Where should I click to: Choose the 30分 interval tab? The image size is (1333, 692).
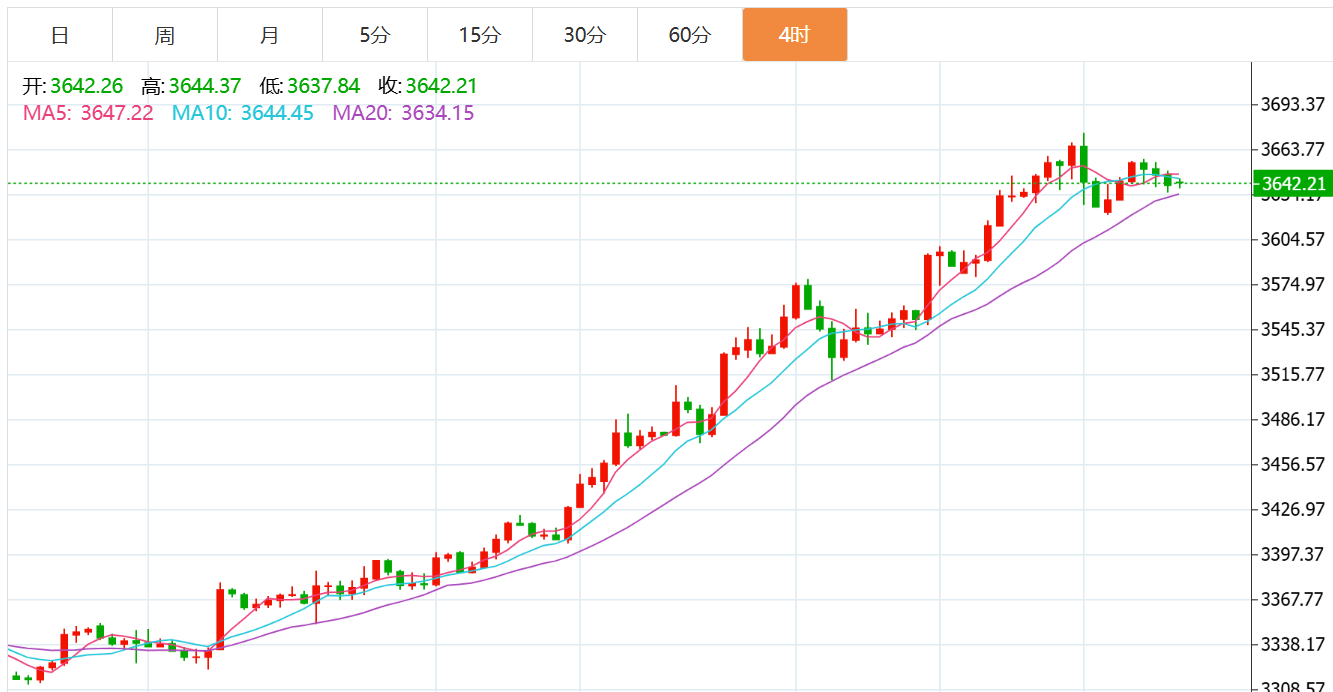(x=585, y=35)
